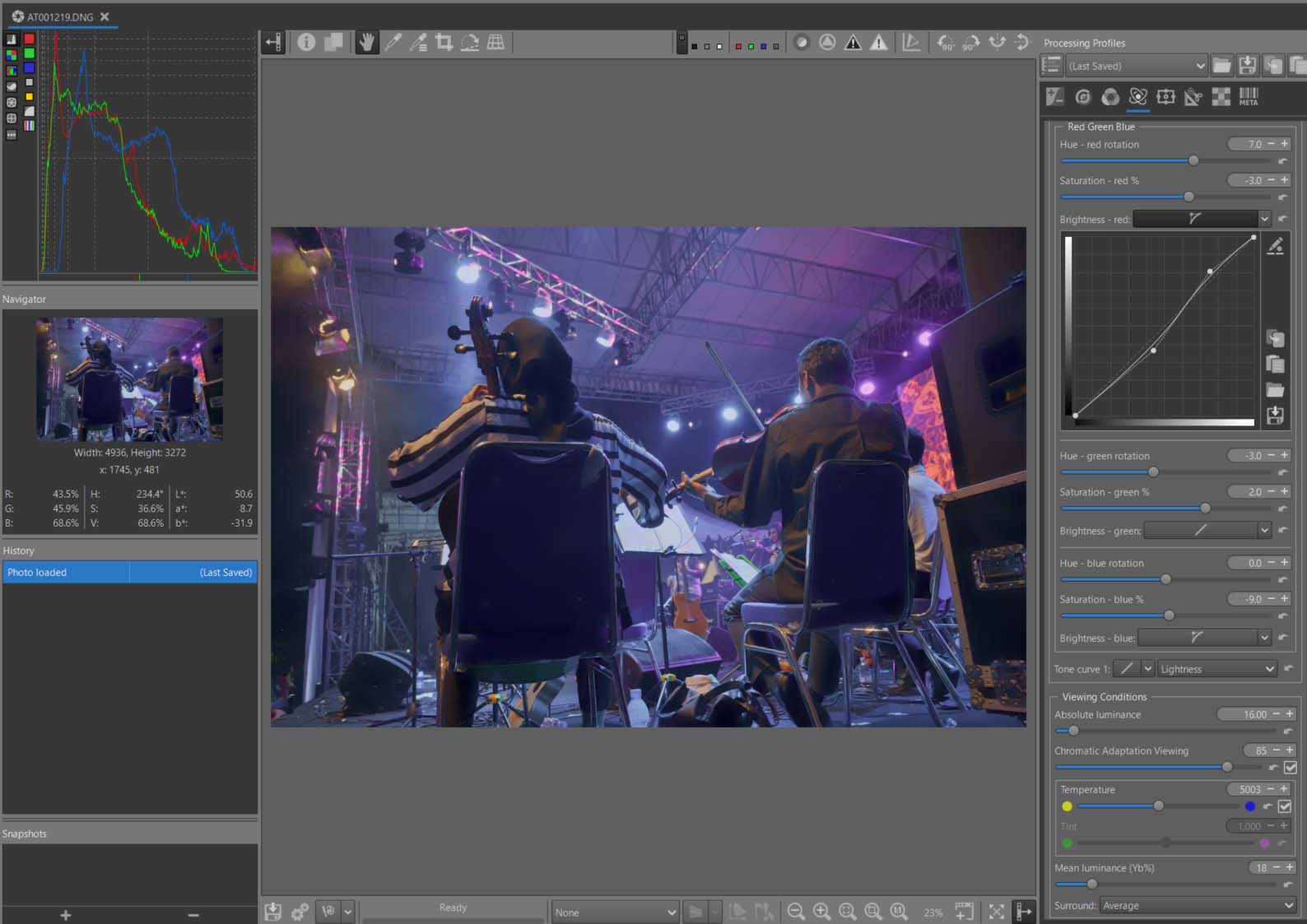Save the current image with the disk icon

tap(273, 911)
